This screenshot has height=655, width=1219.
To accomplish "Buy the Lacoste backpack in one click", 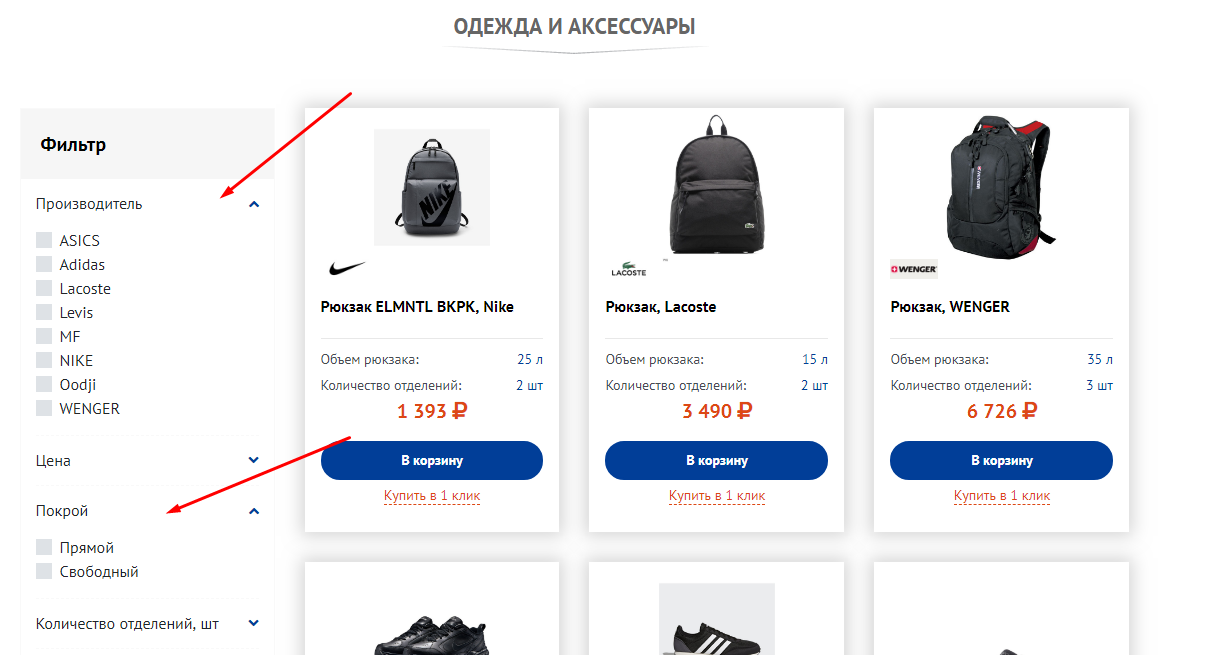I will 717,496.
